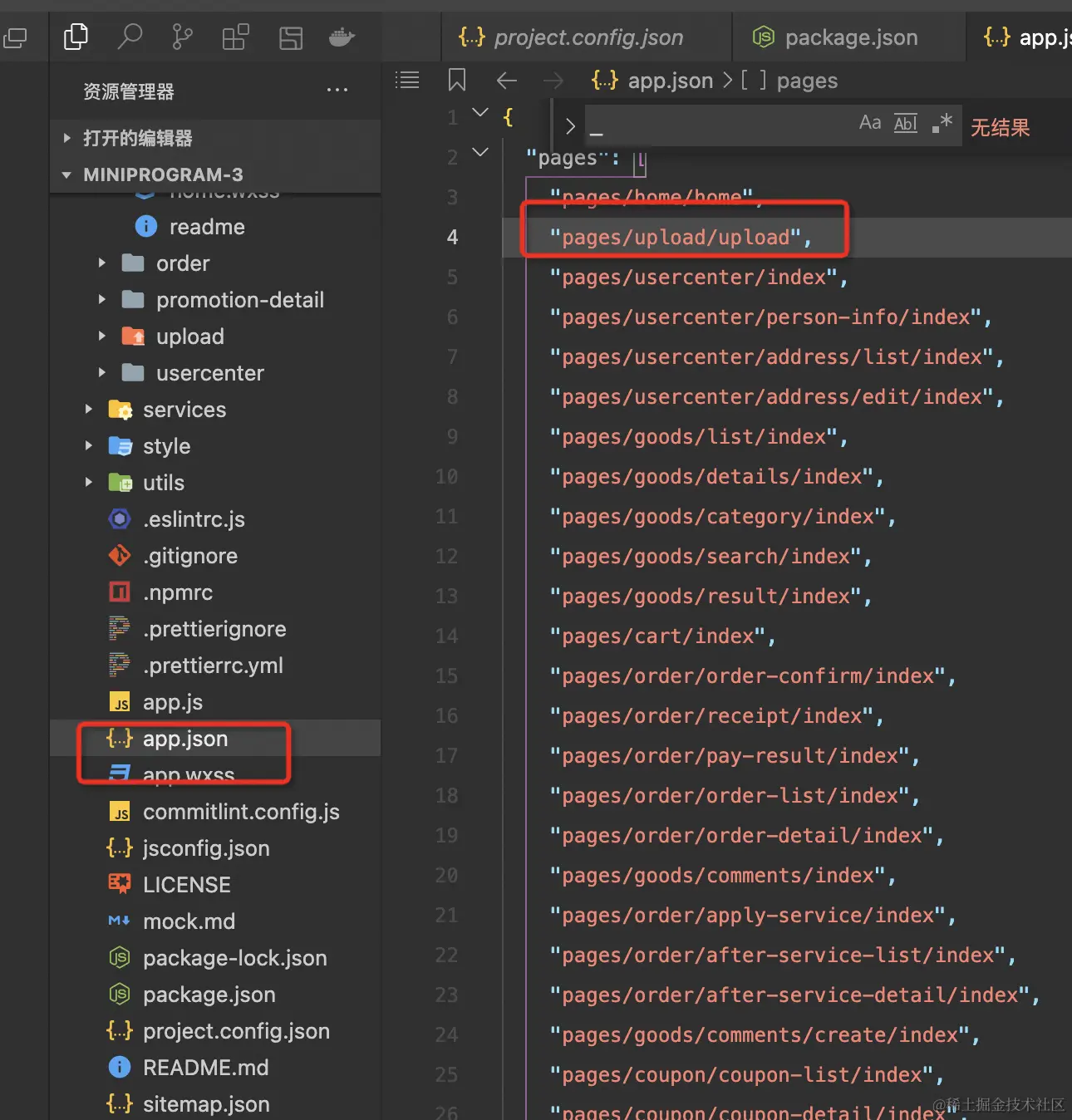Click the pages breadcrumb item
The height and width of the screenshot is (1120, 1072).
pyautogui.click(x=807, y=81)
